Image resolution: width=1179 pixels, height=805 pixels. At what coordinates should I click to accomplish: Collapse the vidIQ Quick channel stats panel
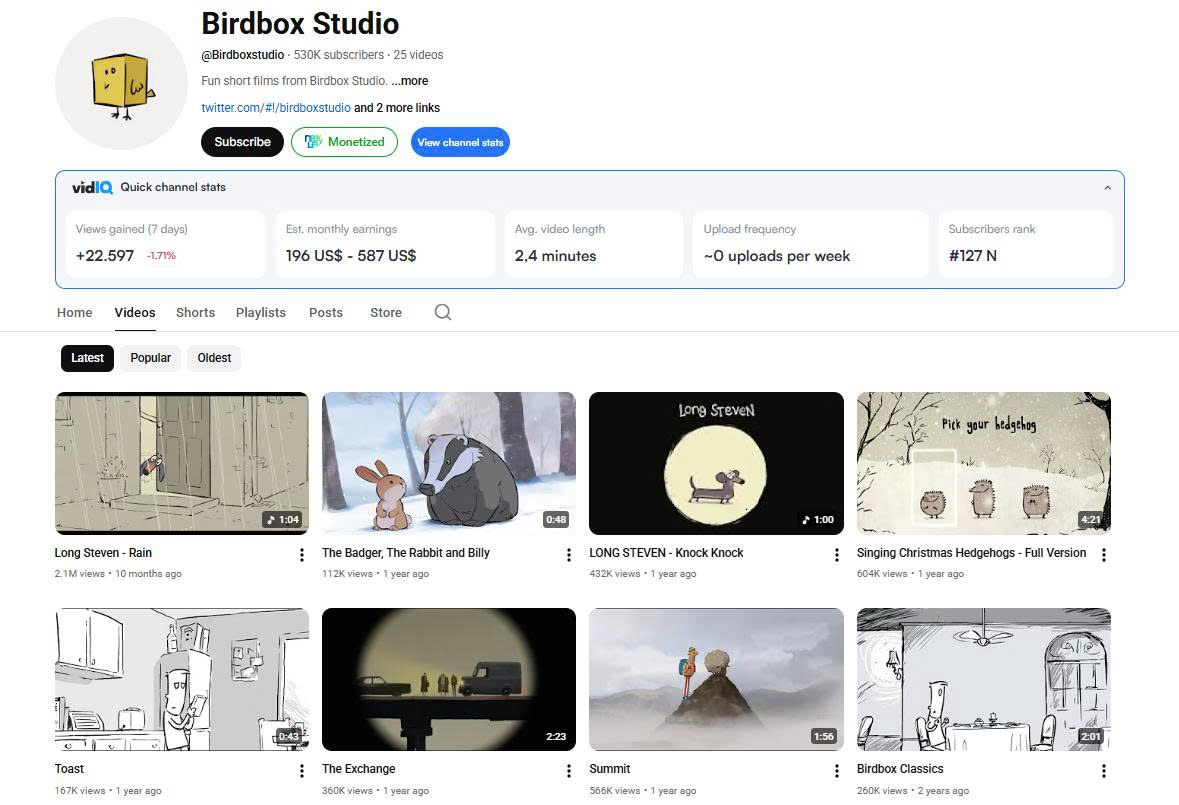point(1107,188)
